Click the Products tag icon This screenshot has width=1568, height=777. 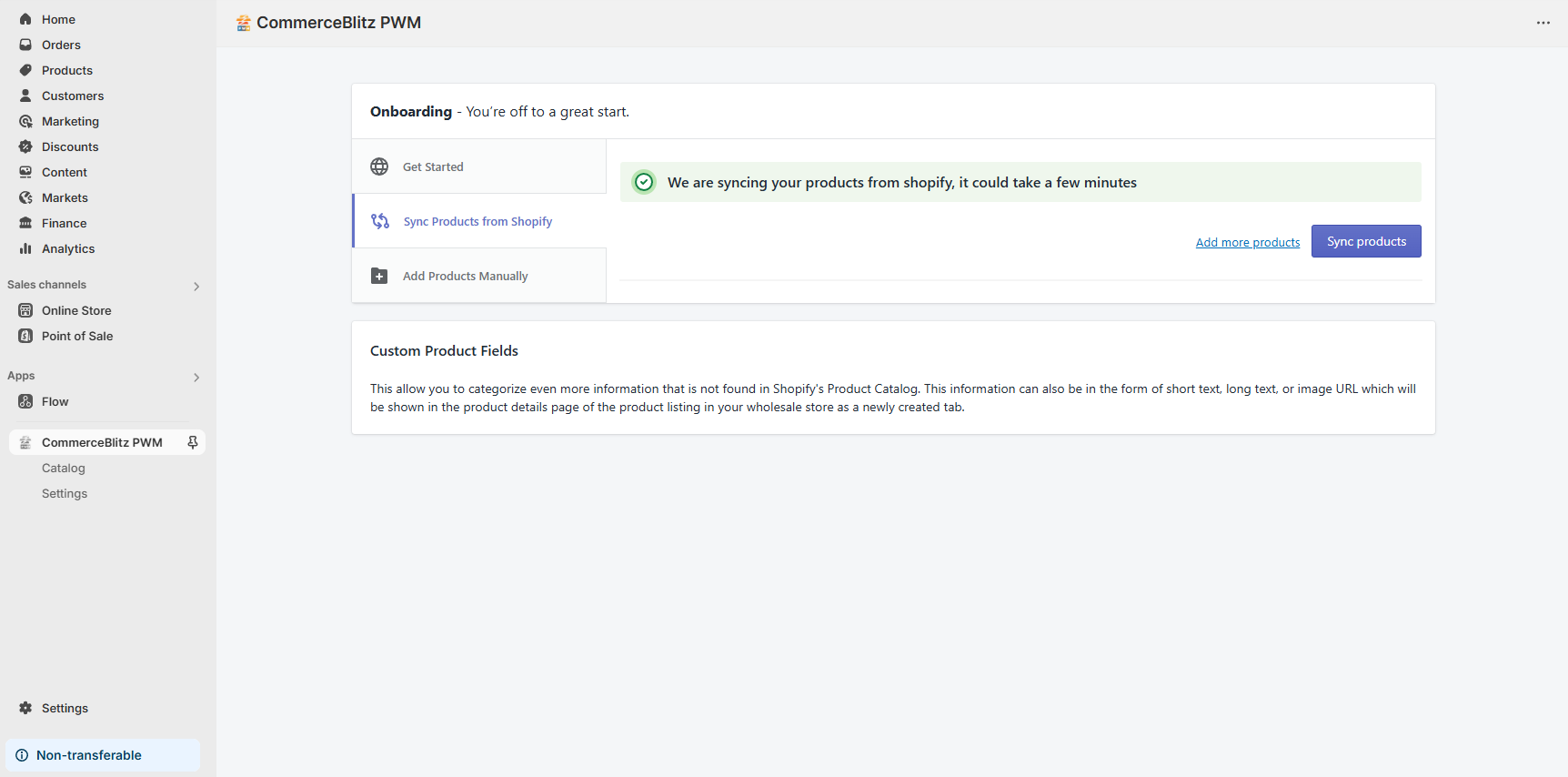pyautogui.click(x=25, y=70)
